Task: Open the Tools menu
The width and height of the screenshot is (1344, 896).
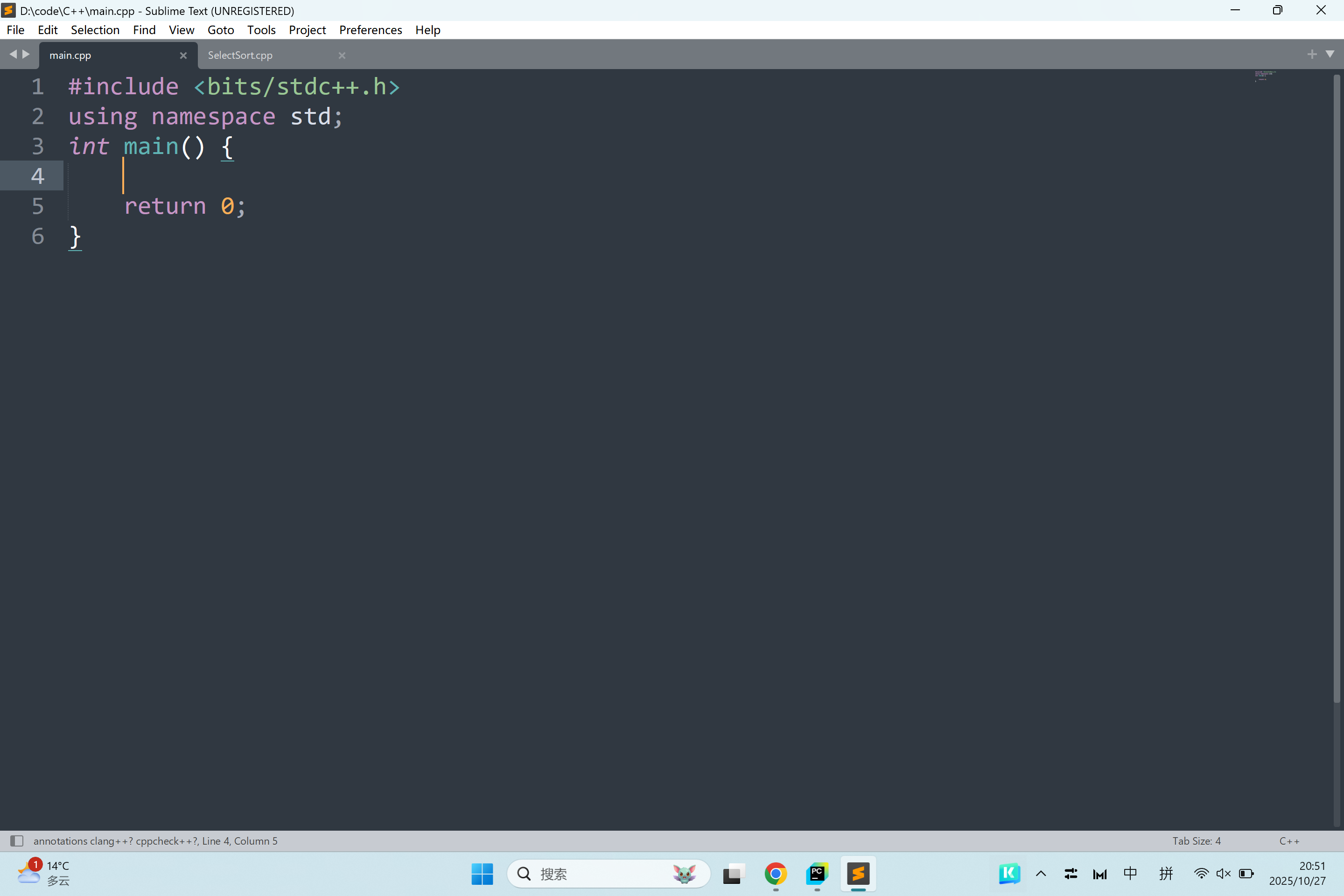Action: (x=261, y=30)
